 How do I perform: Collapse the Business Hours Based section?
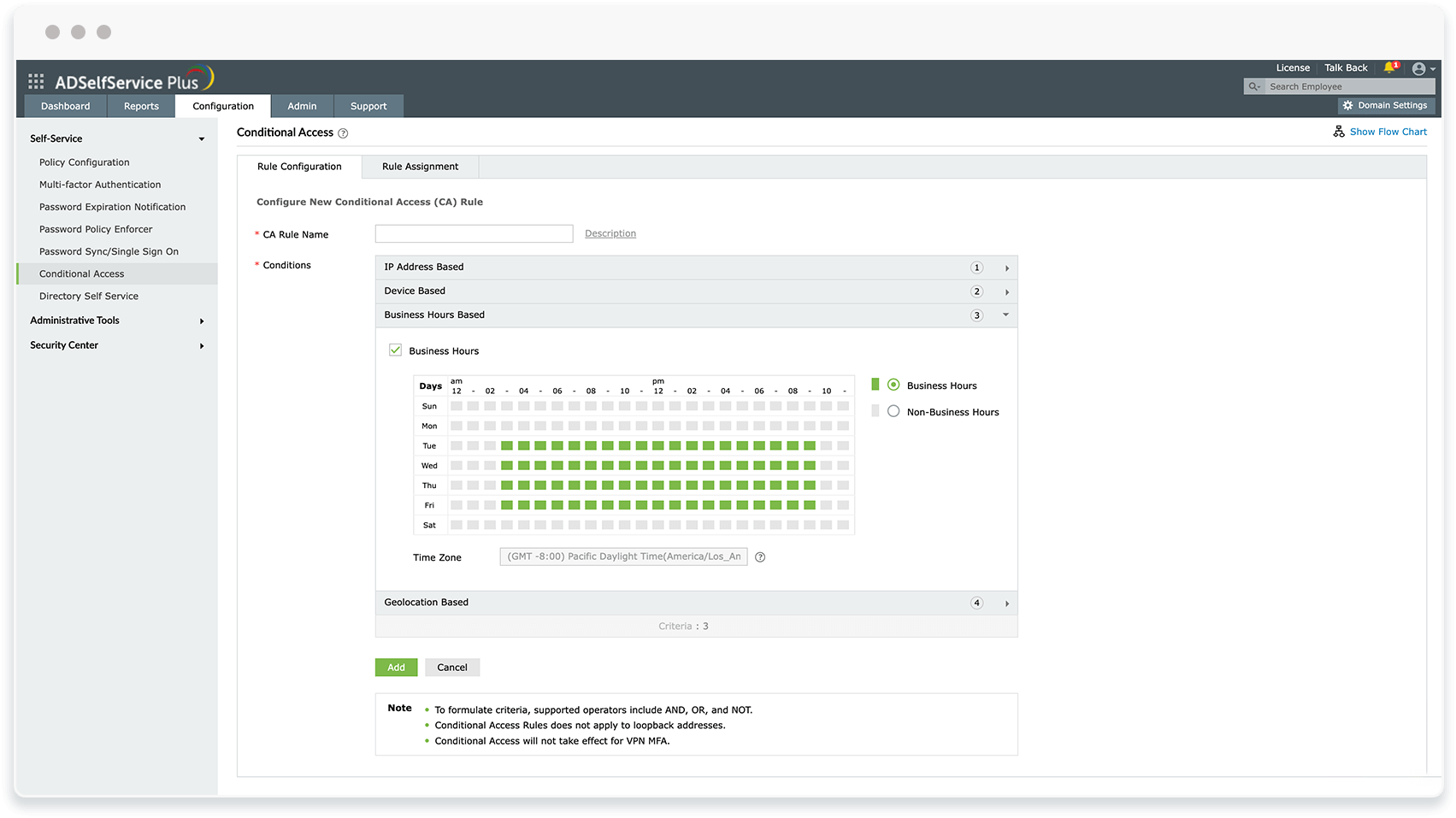(1005, 315)
